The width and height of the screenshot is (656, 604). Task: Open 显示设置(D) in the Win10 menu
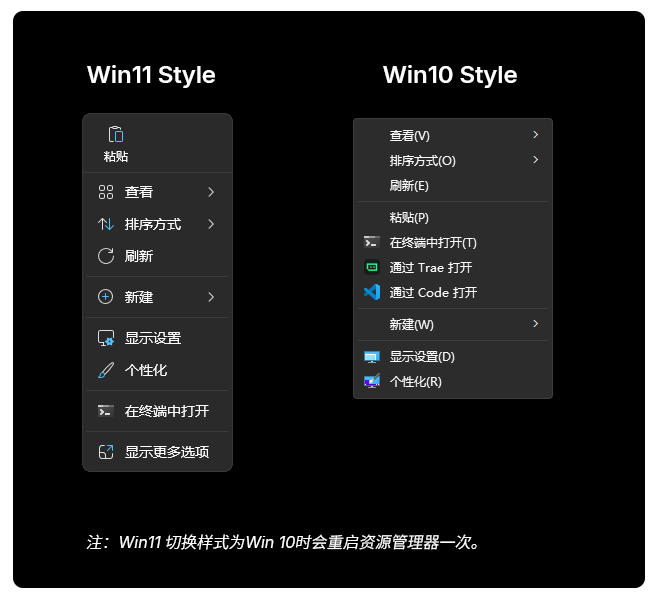point(453,357)
